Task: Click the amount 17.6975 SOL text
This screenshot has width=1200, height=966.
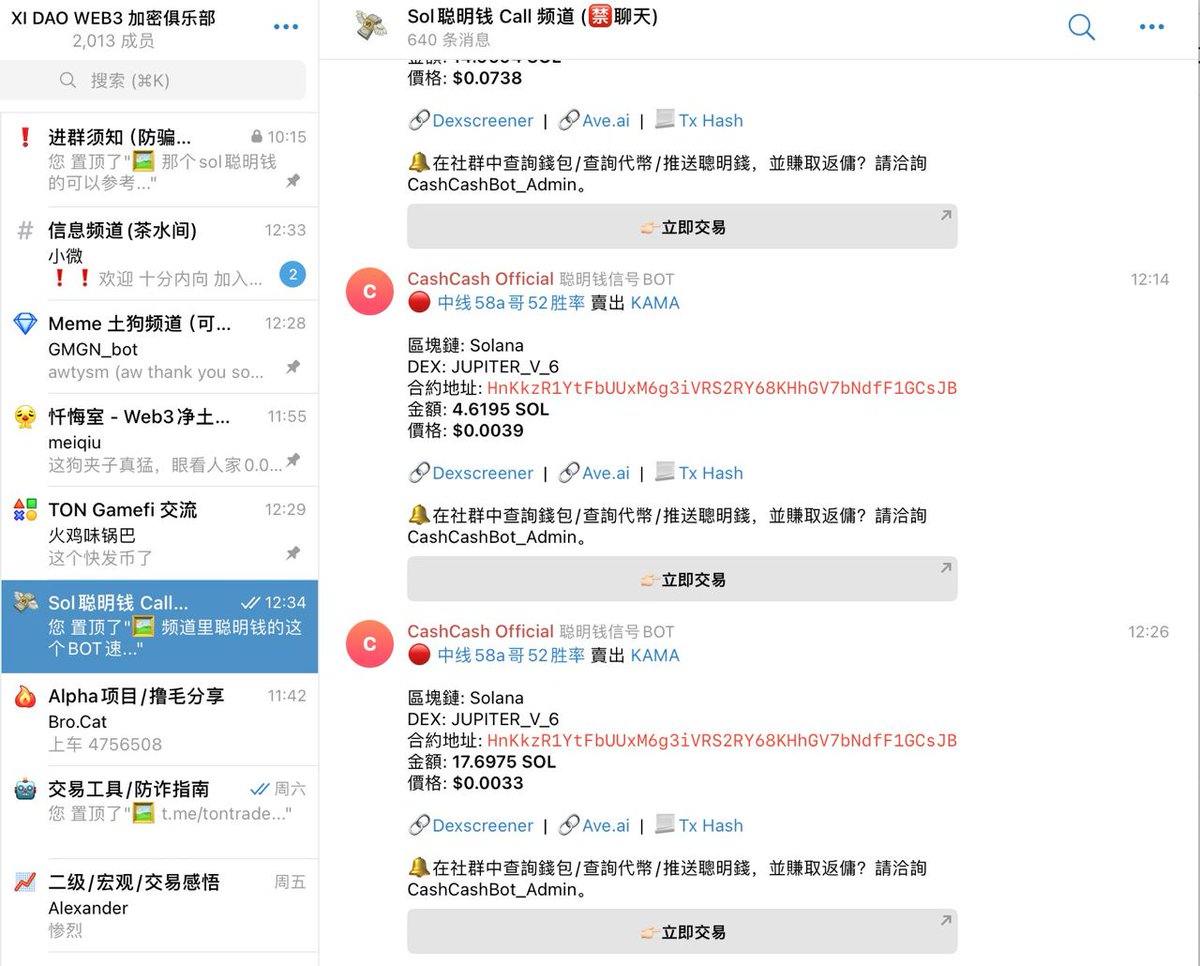Action: [504, 761]
